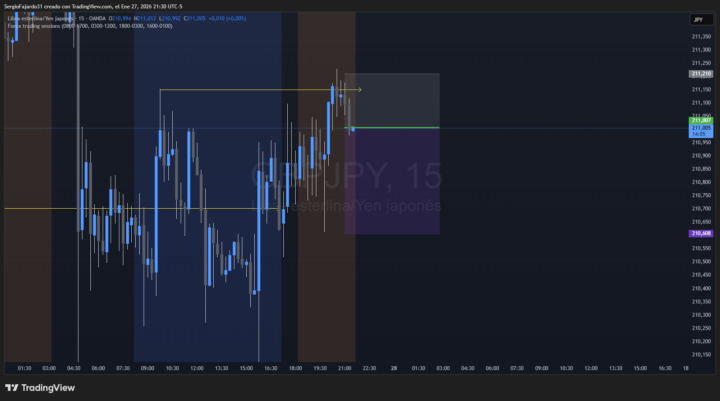This screenshot has width=720, height=401.
Task: Click the 210,800 price scale label
Action: pyautogui.click(x=701, y=182)
